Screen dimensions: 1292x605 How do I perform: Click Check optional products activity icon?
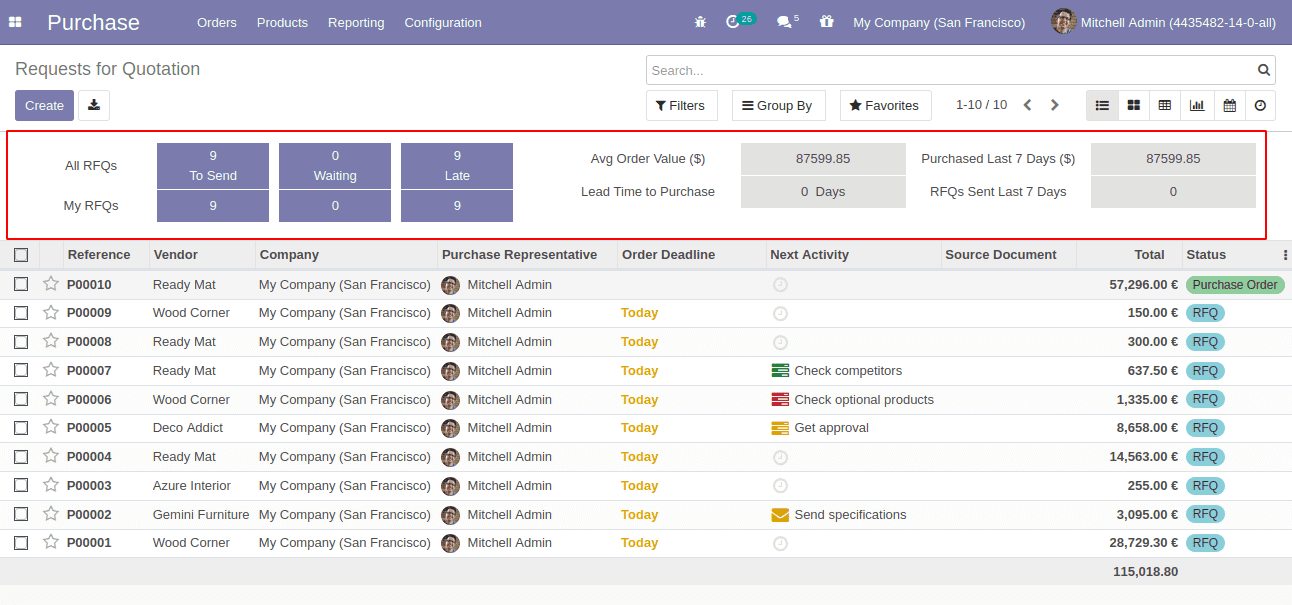coord(780,399)
